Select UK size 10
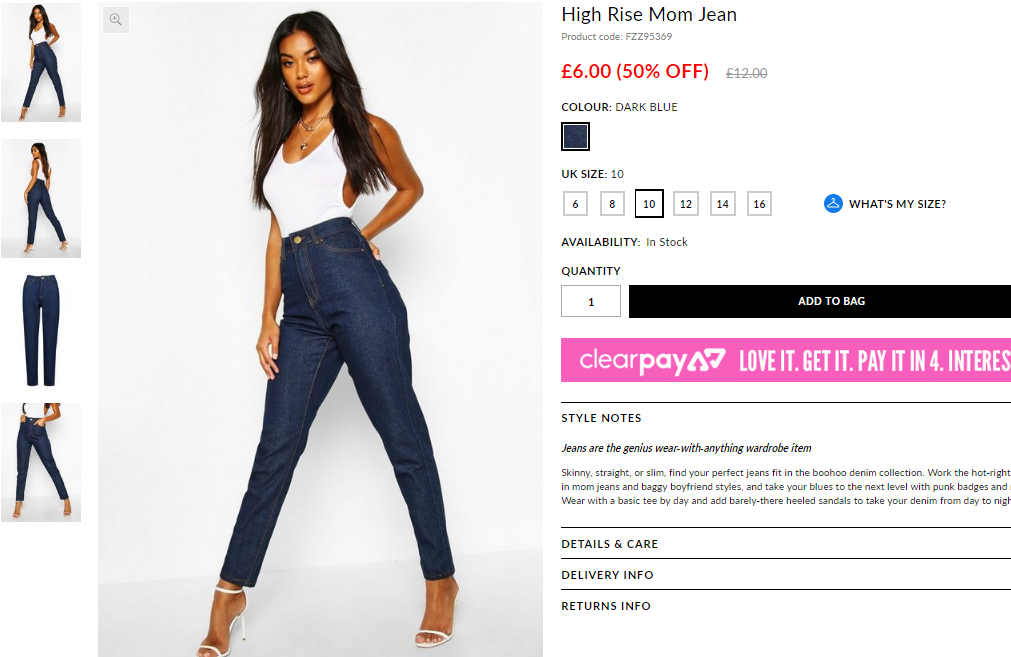1011x657 pixels. click(649, 204)
